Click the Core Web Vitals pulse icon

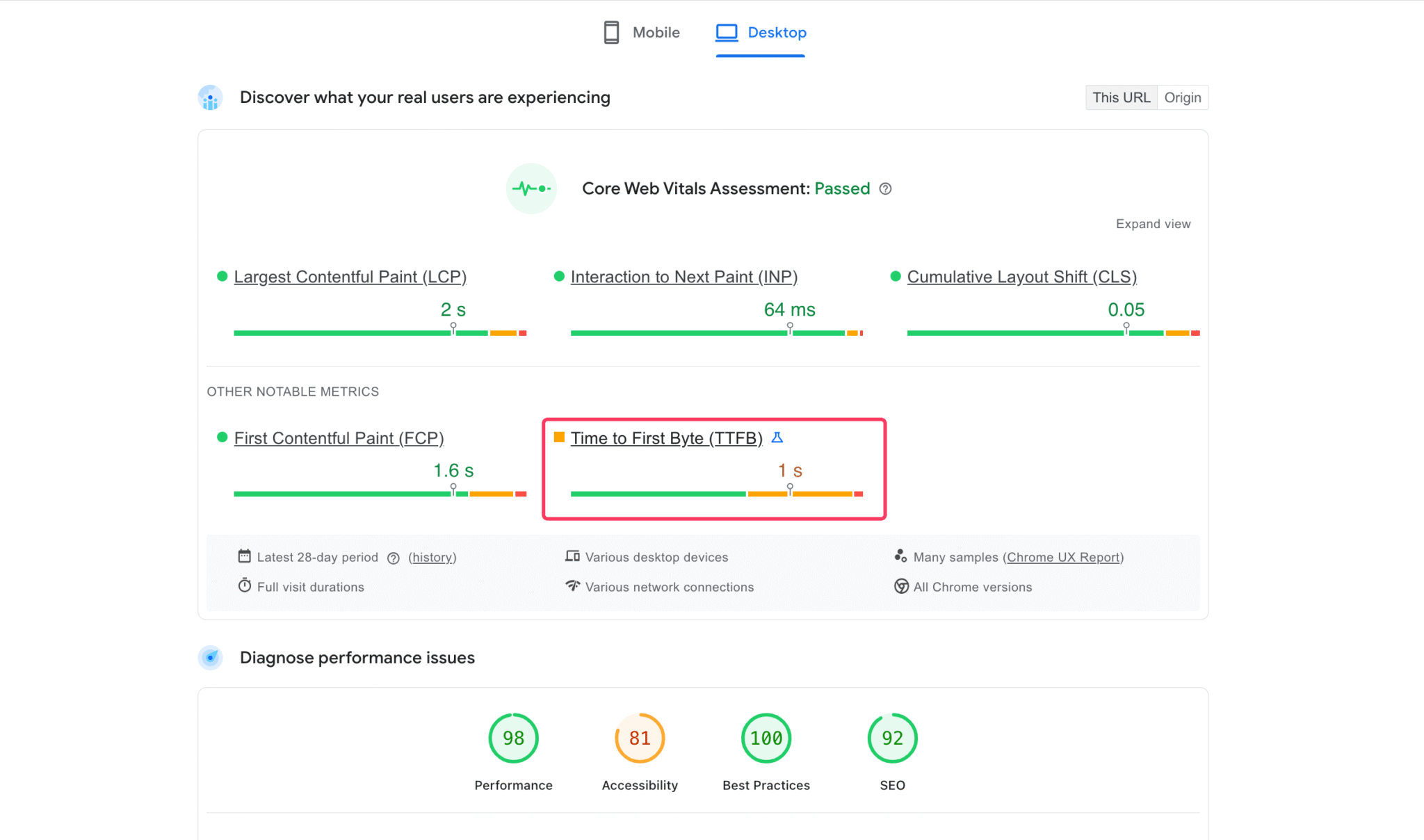pyautogui.click(x=531, y=188)
